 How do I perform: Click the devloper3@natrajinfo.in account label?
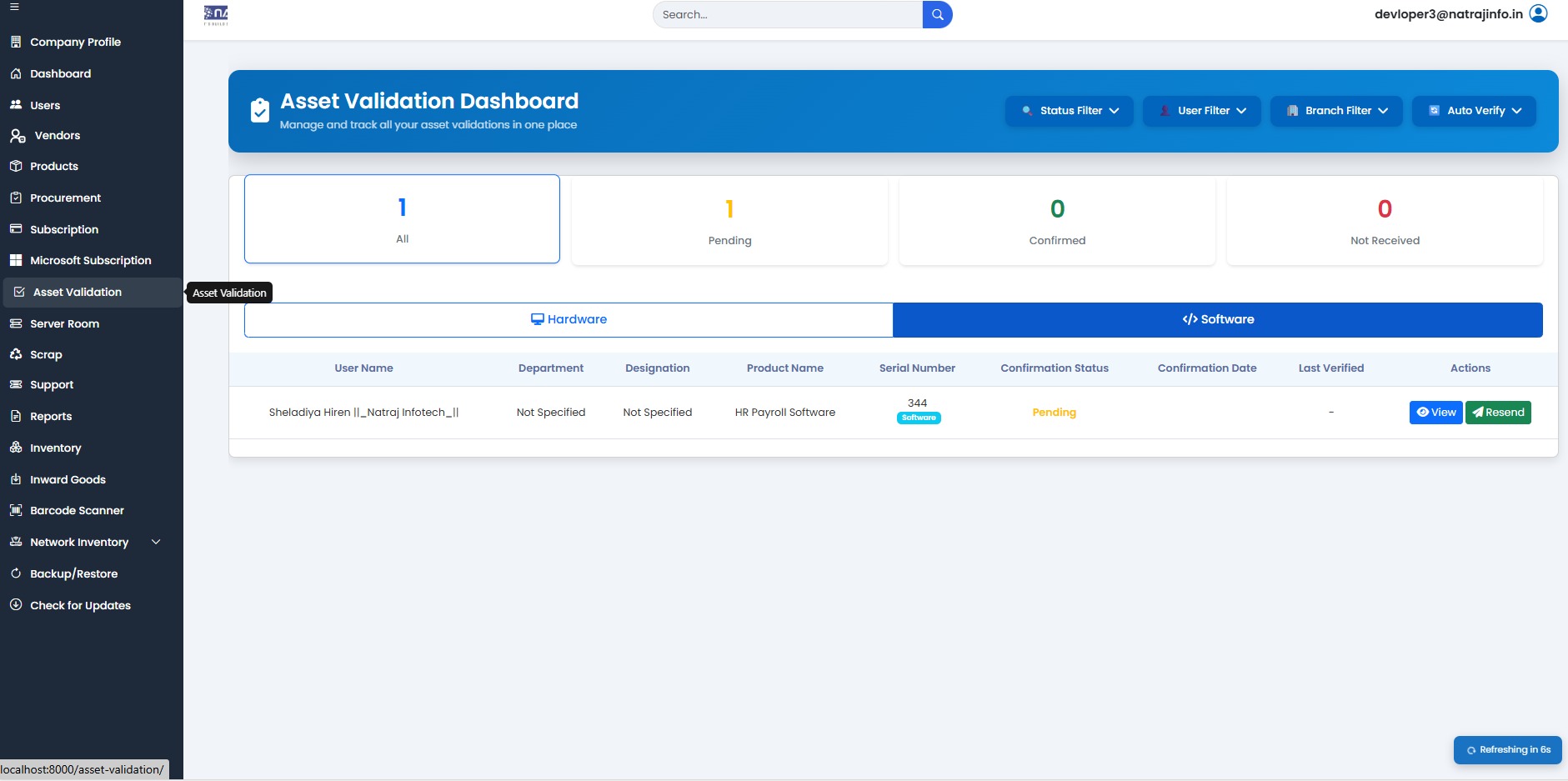coord(1448,13)
